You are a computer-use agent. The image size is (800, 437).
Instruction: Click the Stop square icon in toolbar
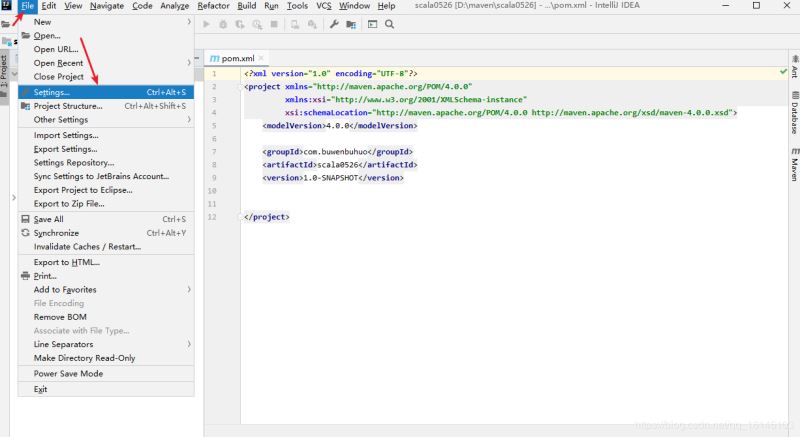click(273, 23)
